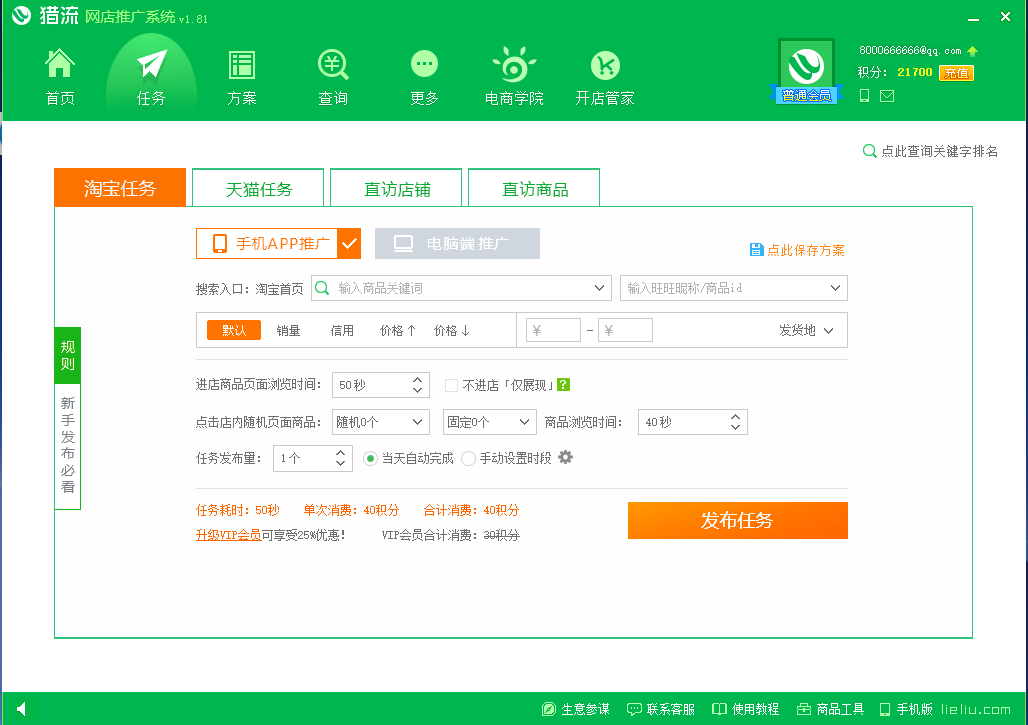Switch to the 淘宝任务 tab
This screenshot has height=725, width=1028.
click(x=120, y=188)
